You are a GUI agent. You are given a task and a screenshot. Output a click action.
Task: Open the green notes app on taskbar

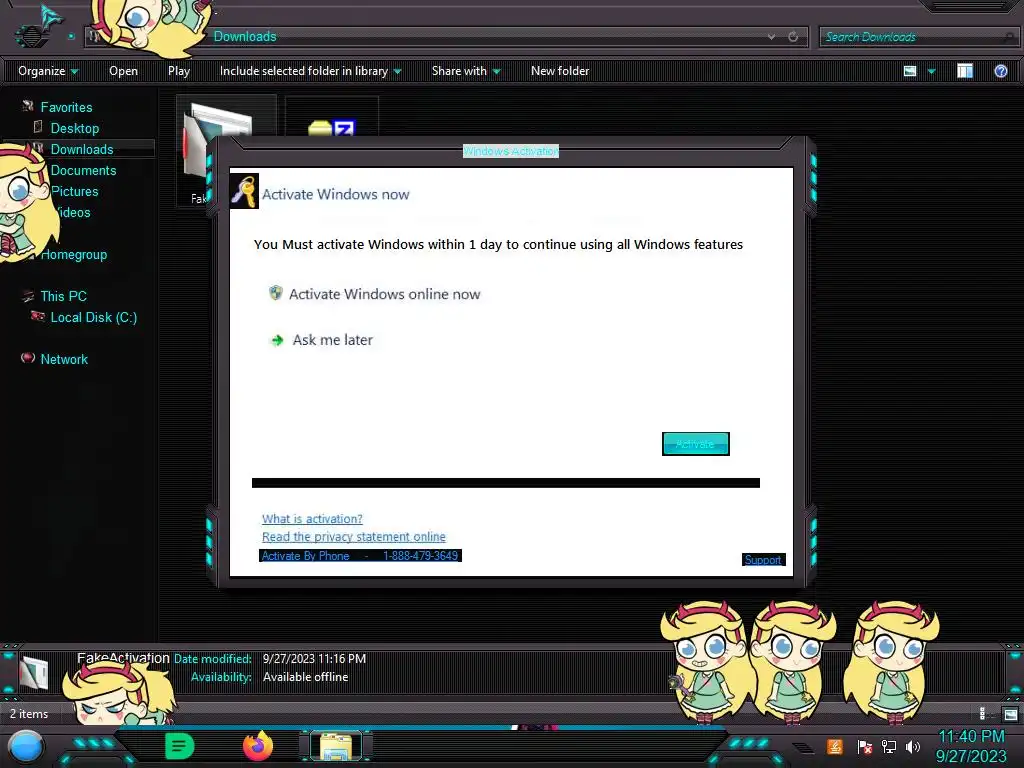[180, 746]
